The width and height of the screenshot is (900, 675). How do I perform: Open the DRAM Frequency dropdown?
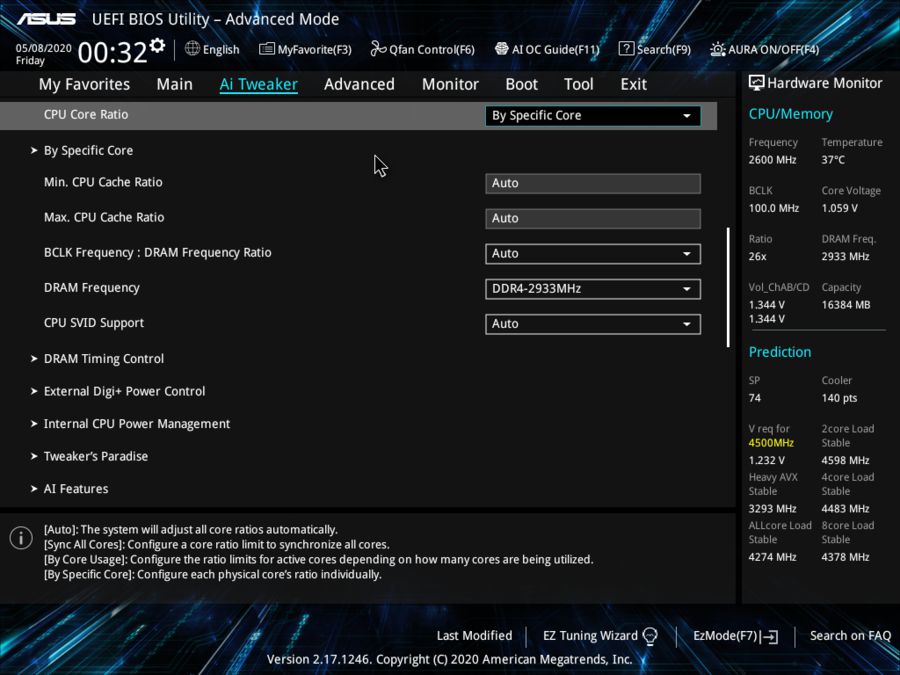click(x=593, y=289)
